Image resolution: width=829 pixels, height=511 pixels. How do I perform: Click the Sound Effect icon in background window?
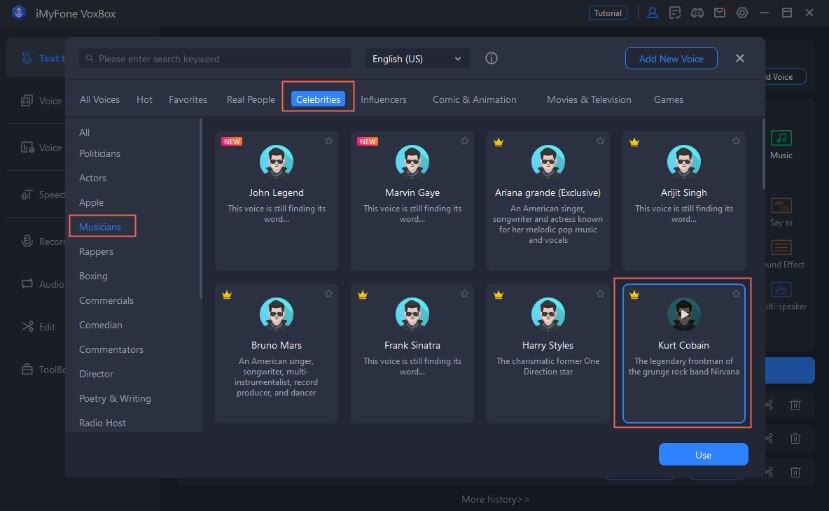coord(781,247)
